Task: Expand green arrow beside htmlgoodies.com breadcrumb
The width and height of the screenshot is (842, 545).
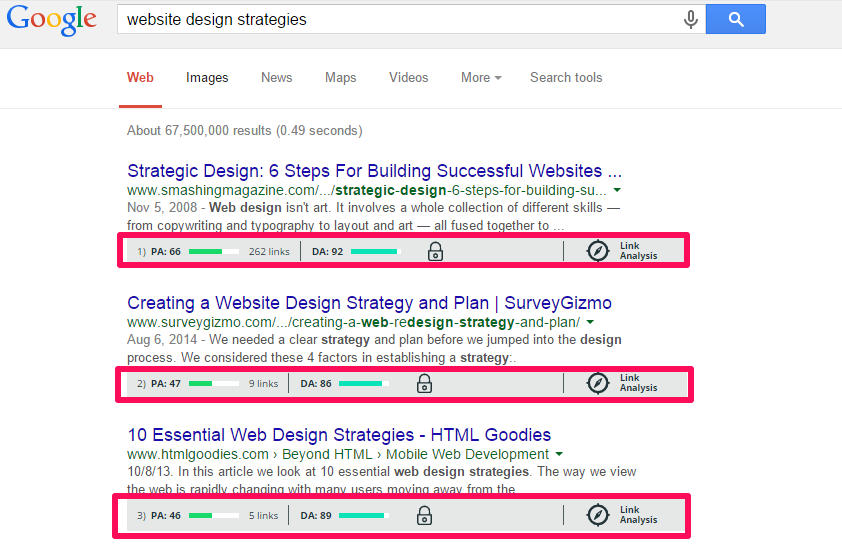Action: (x=559, y=454)
